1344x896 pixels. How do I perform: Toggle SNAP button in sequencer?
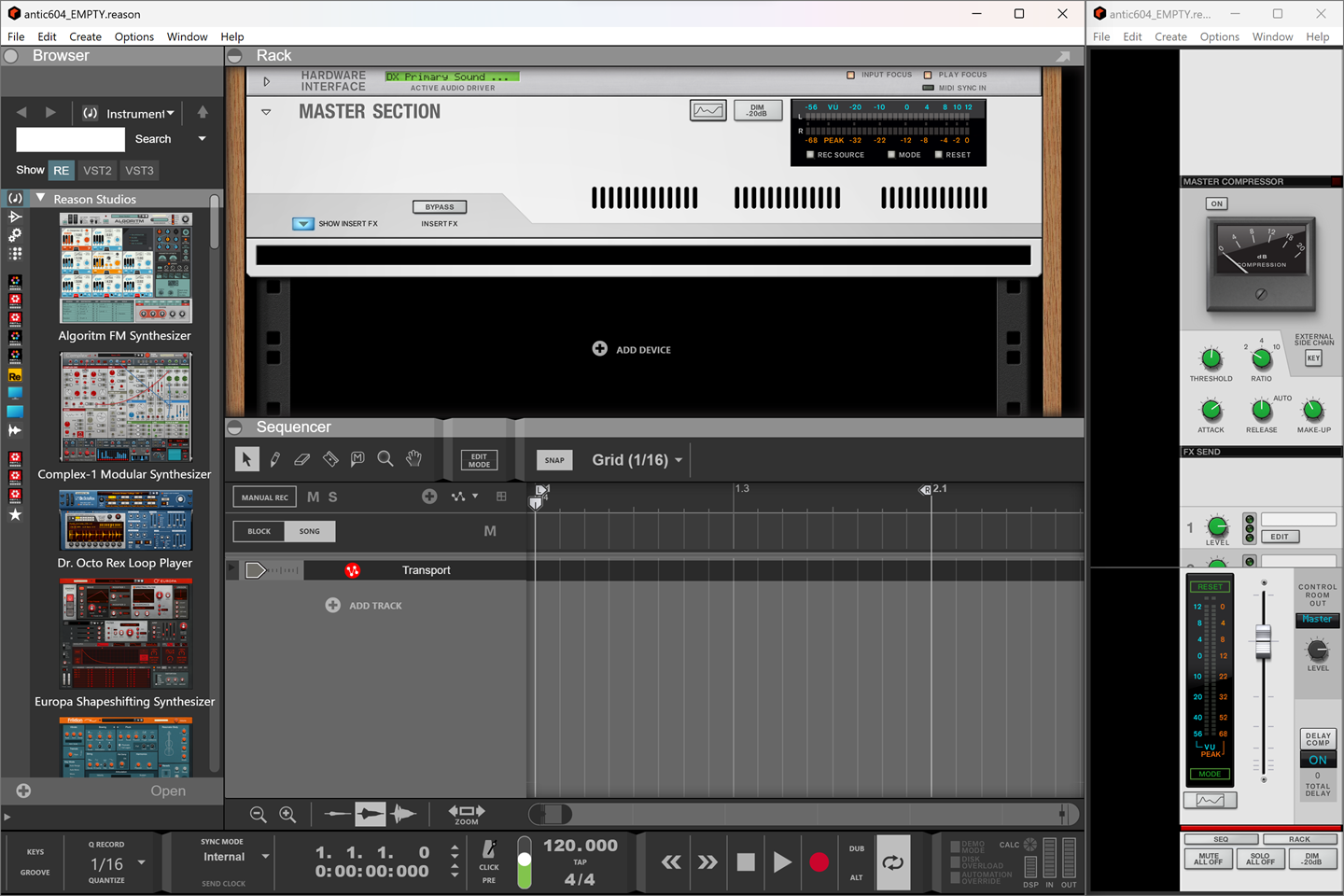pos(554,460)
